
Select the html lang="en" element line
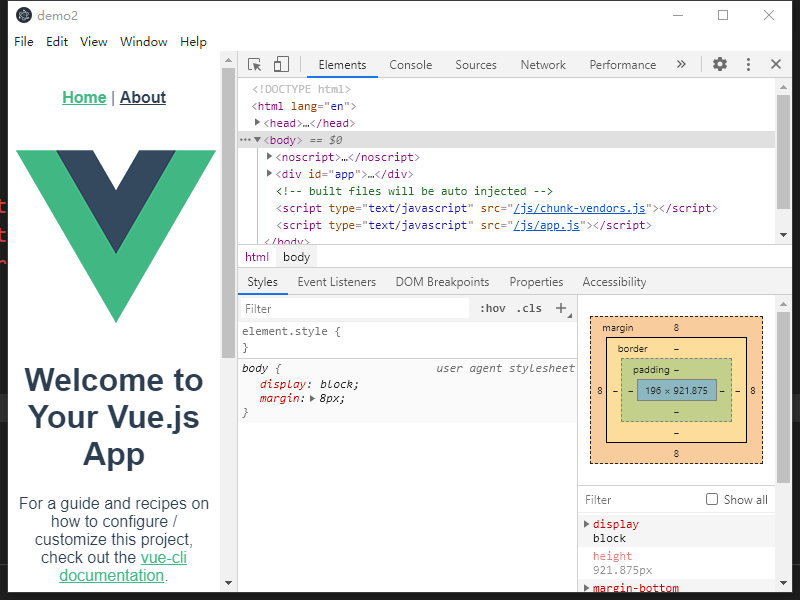[304, 106]
